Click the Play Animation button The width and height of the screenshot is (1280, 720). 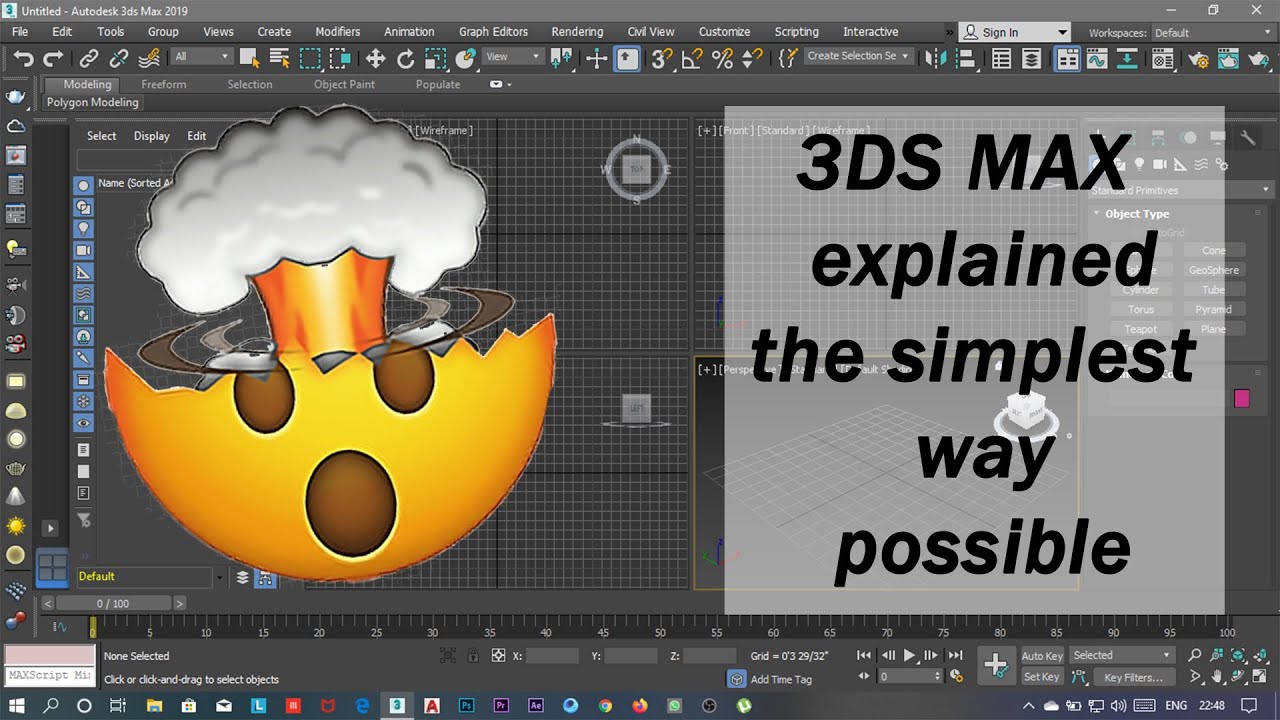click(x=909, y=656)
